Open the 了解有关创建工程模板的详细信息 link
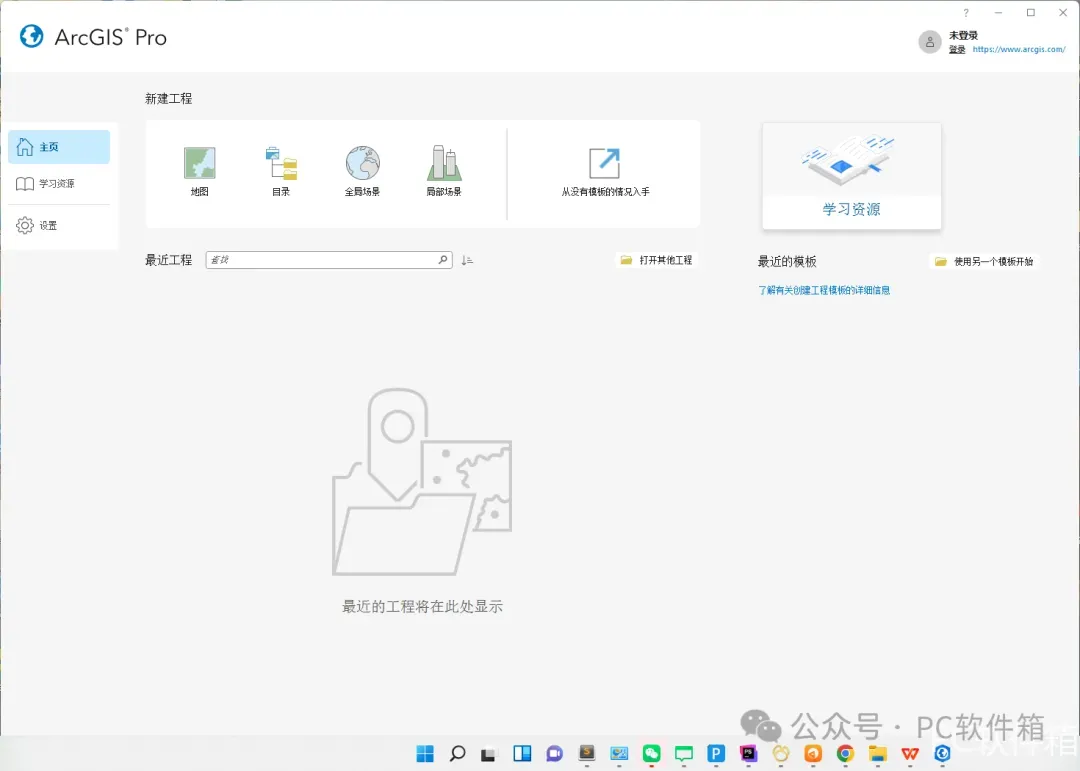The height and width of the screenshot is (771, 1080). pos(824,290)
